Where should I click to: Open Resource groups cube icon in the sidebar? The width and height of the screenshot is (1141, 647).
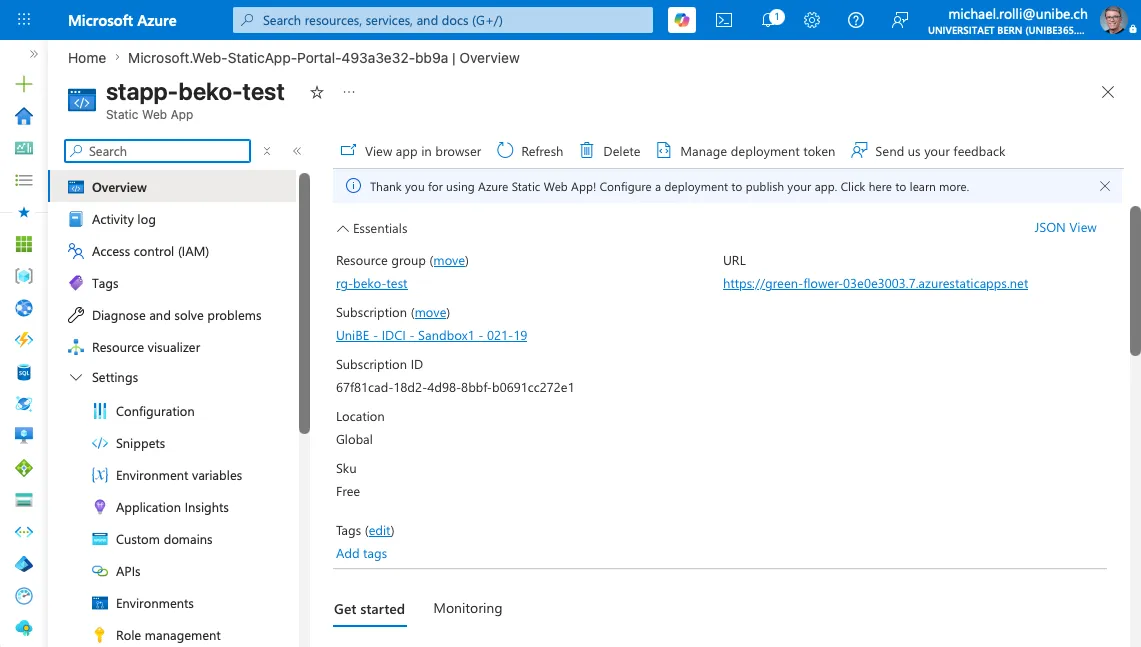pos(24,276)
